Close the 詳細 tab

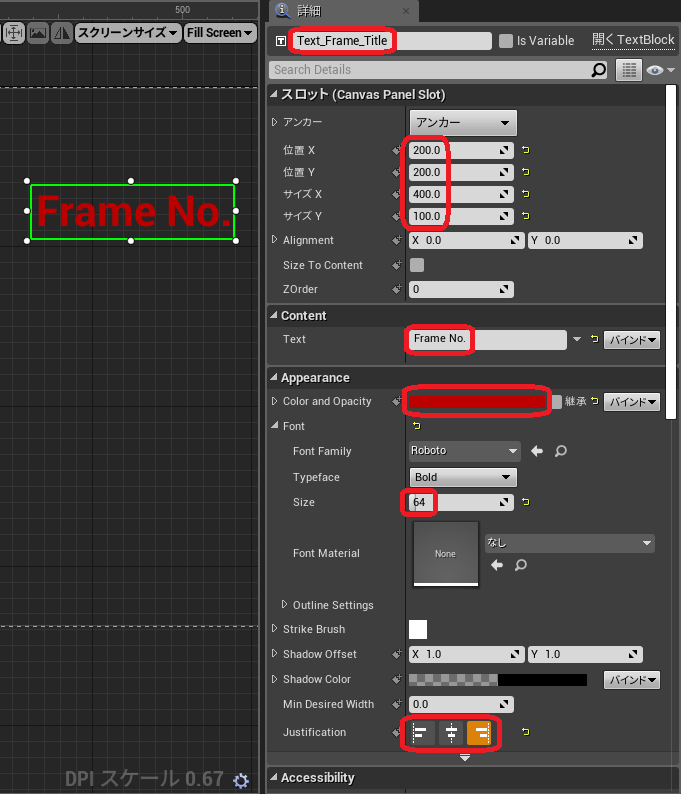(406, 11)
